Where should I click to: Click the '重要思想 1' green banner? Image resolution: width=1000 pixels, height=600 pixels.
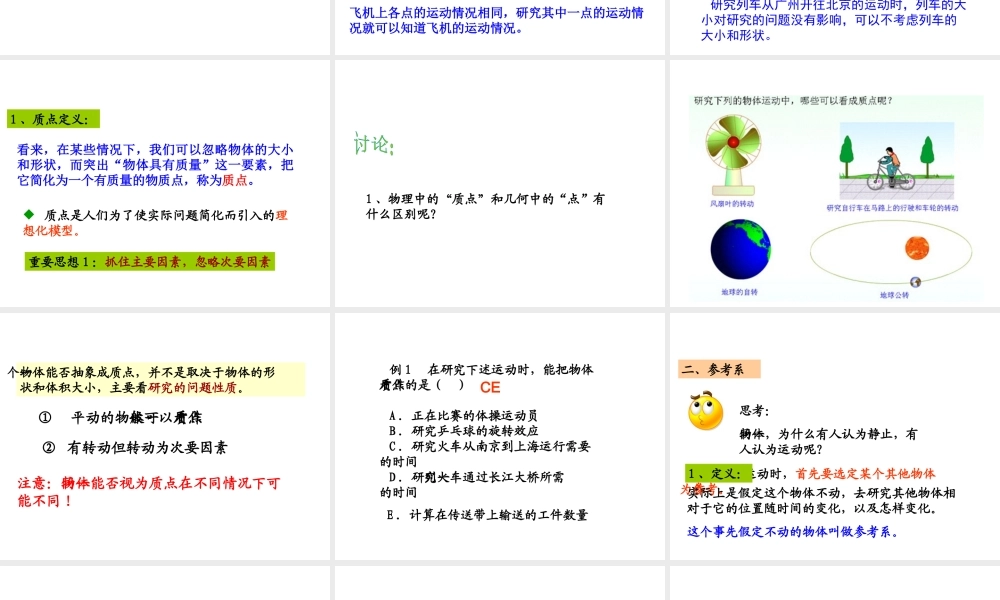[150, 261]
